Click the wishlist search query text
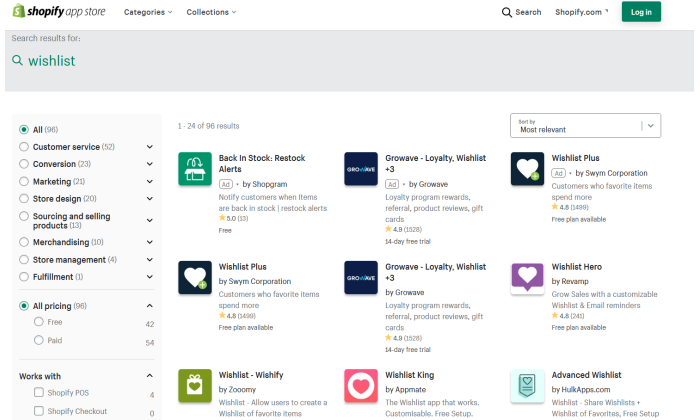Viewport: 700px width, 420px height. point(52,61)
